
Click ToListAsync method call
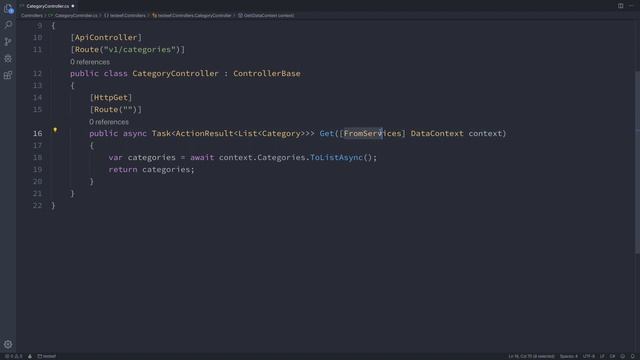click(x=336, y=158)
